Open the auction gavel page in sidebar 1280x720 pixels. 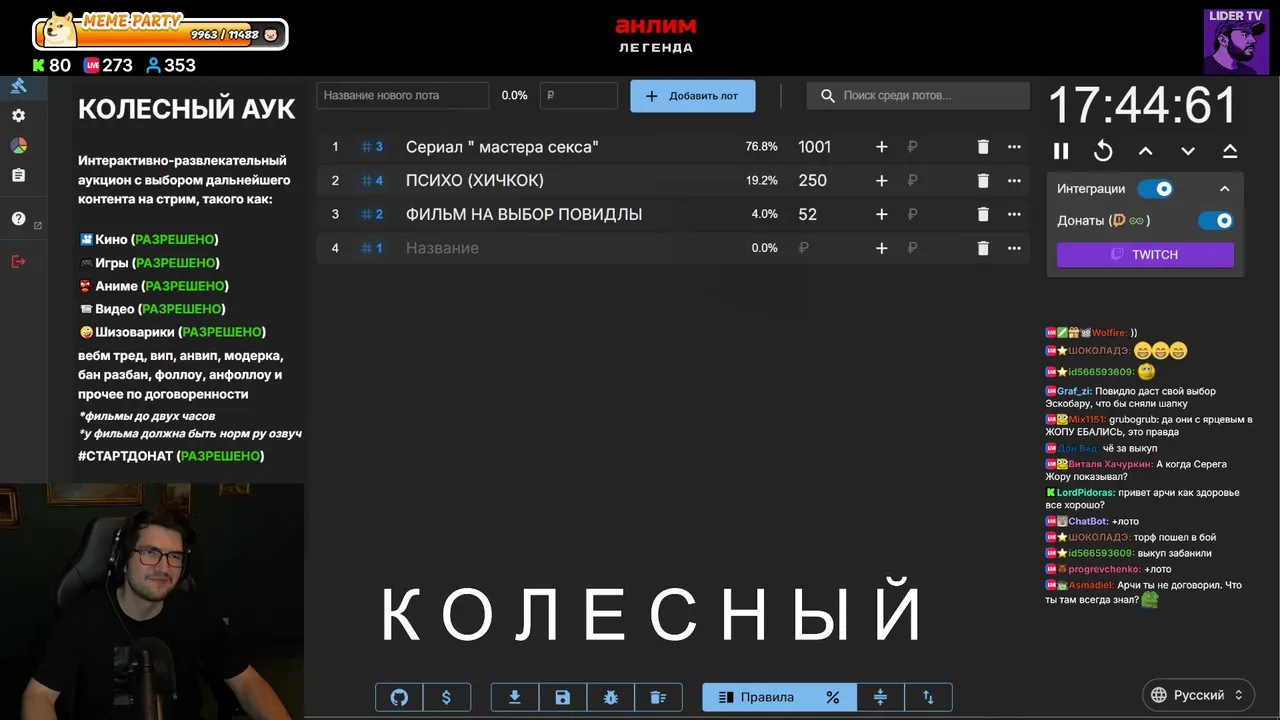tap(18, 86)
